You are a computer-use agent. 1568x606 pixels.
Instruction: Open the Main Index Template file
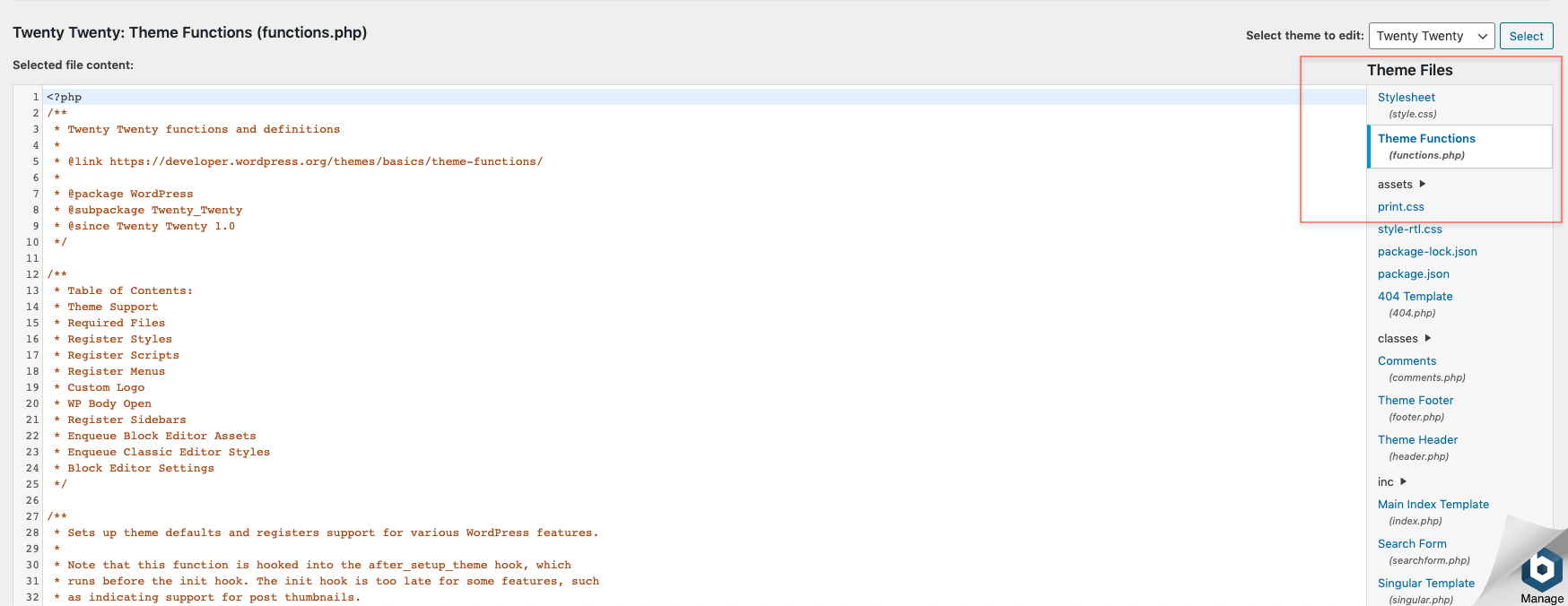[1433, 505]
